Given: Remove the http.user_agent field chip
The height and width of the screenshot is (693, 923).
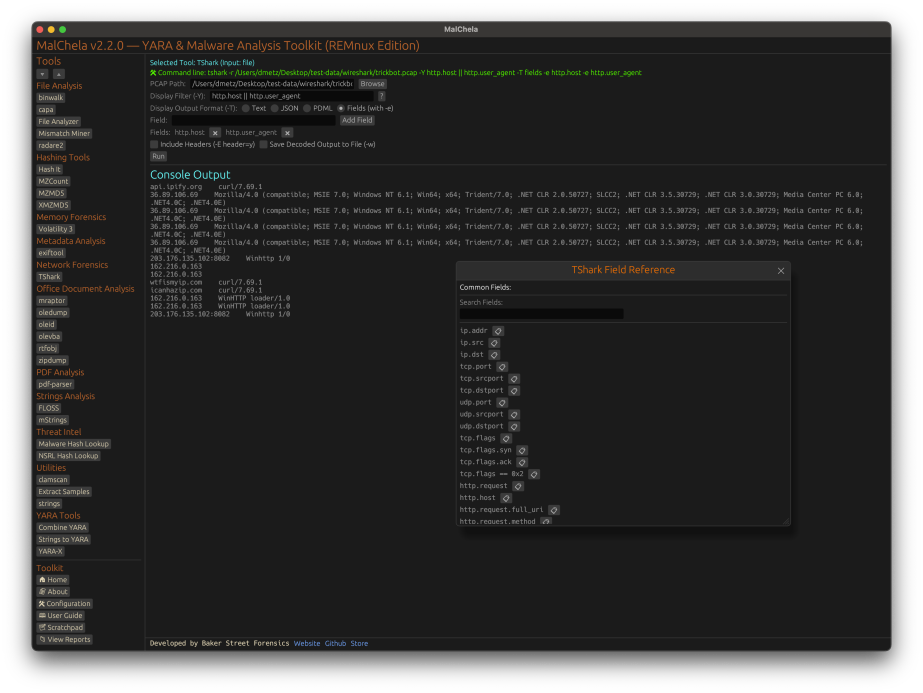Looking at the screenshot, I should point(287,132).
